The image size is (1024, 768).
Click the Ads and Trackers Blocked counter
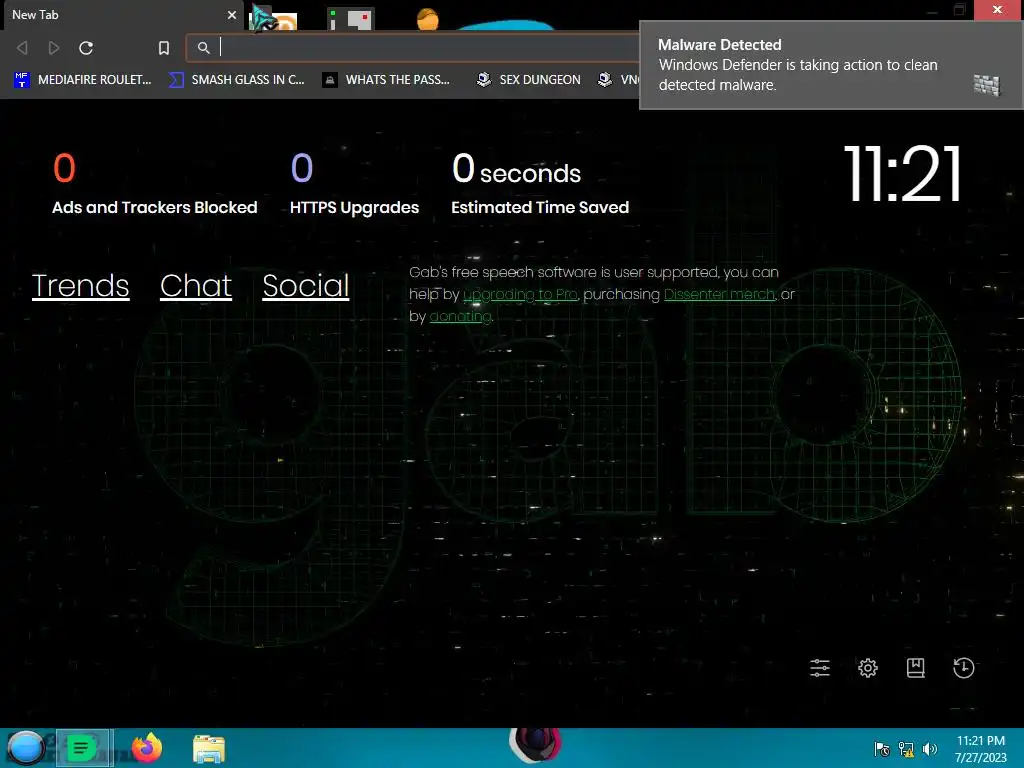[155, 184]
